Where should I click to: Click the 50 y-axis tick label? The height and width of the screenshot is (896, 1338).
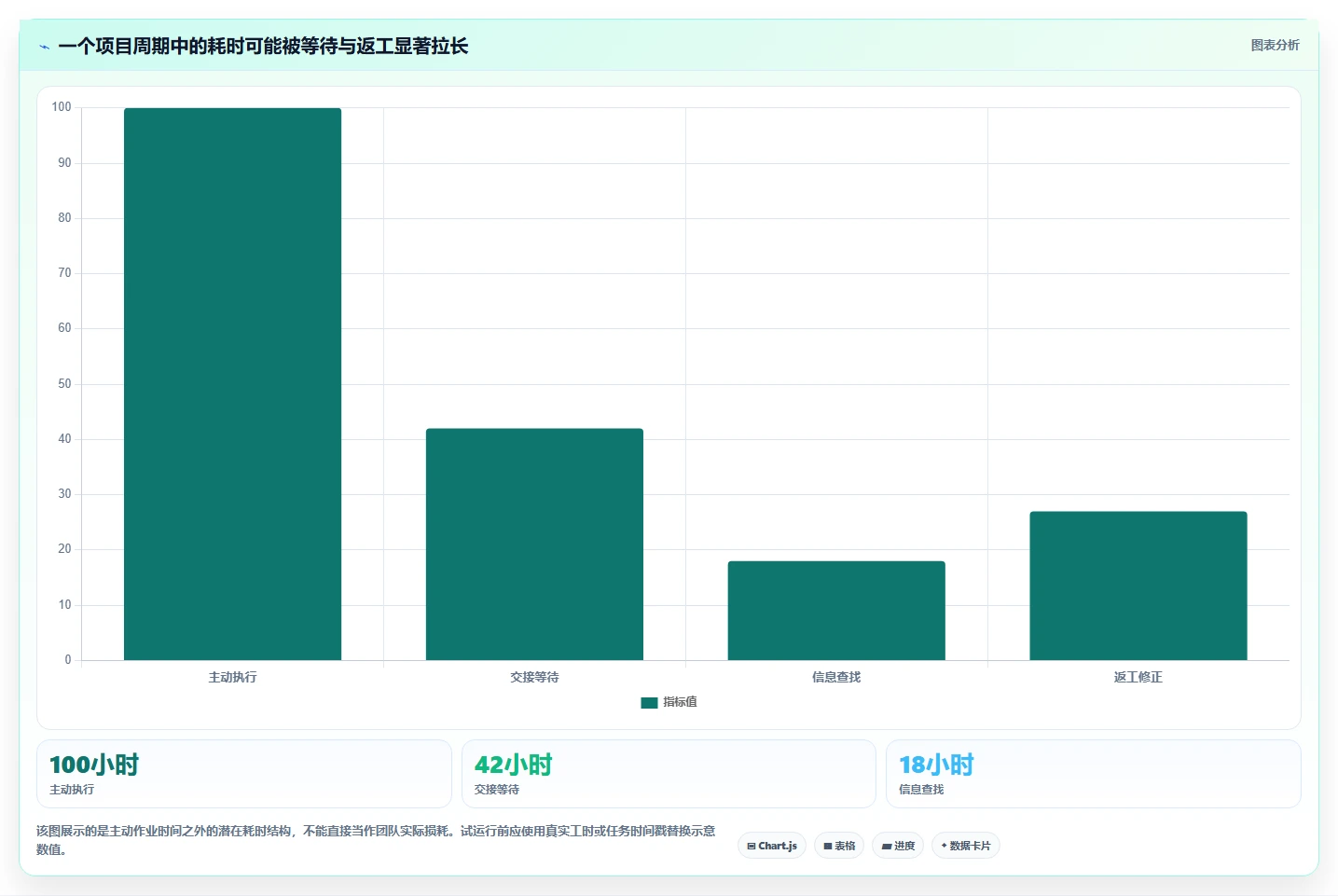coord(64,384)
